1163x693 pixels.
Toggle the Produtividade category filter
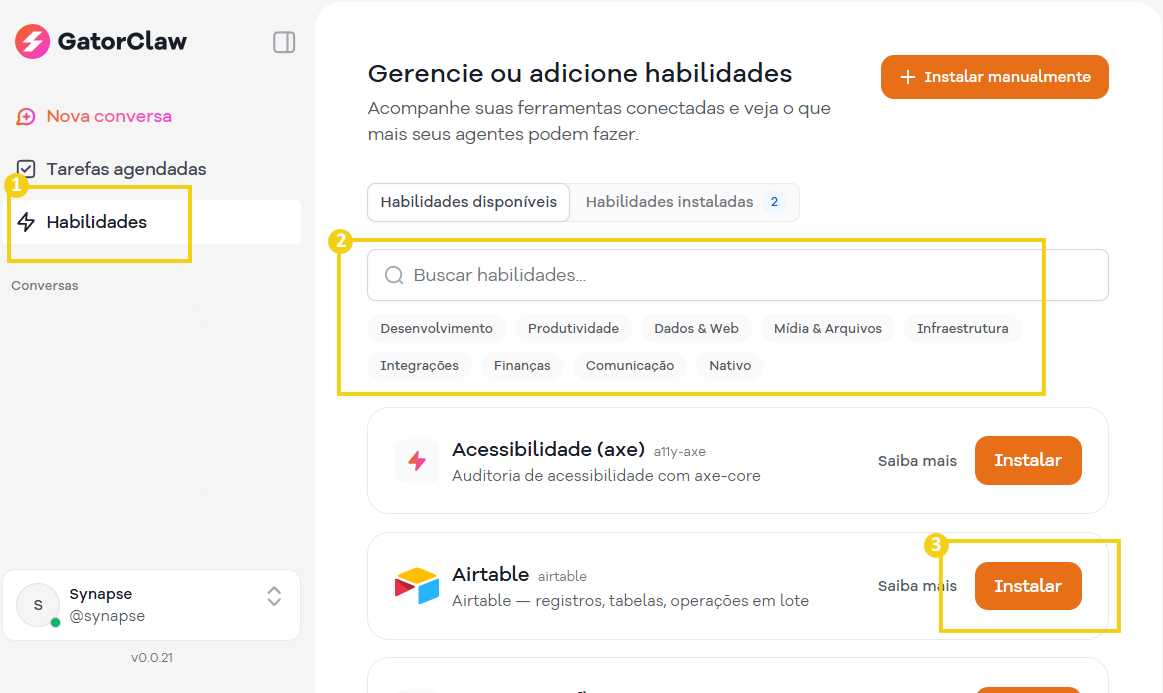point(572,327)
